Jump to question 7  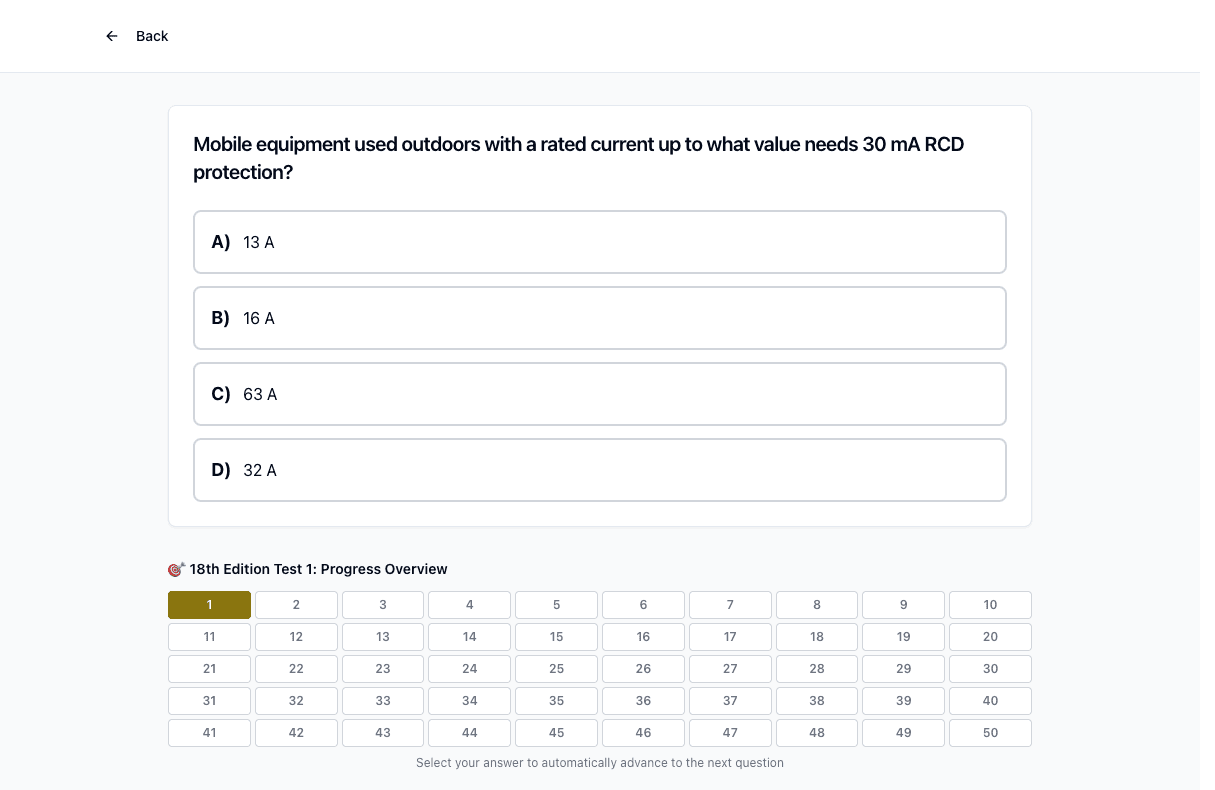pyautogui.click(x=730, y=605)
